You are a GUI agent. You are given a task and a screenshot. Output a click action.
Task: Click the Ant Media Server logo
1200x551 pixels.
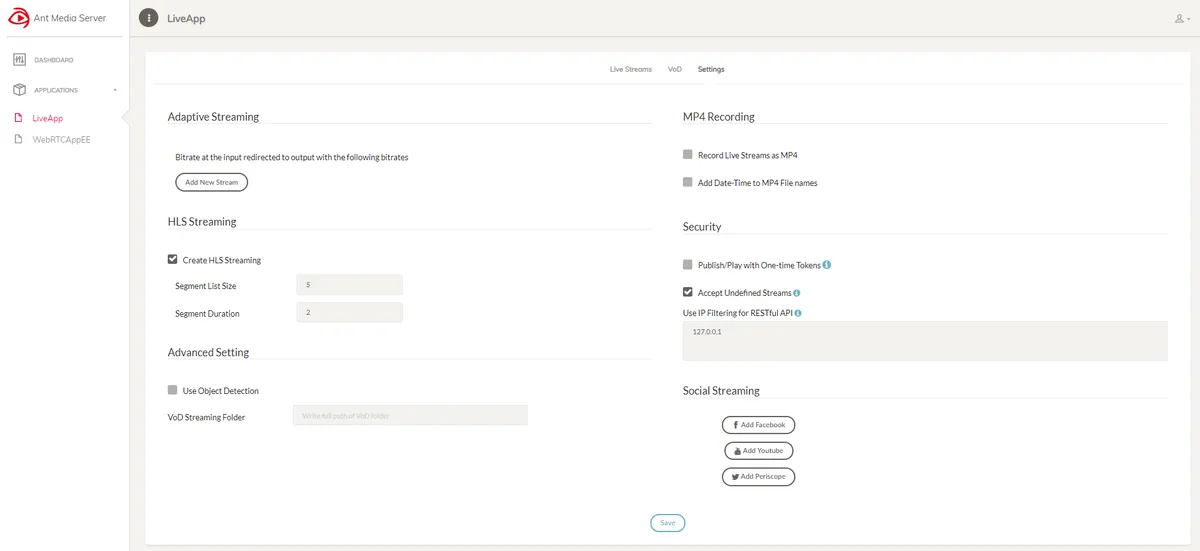[18, 18]
